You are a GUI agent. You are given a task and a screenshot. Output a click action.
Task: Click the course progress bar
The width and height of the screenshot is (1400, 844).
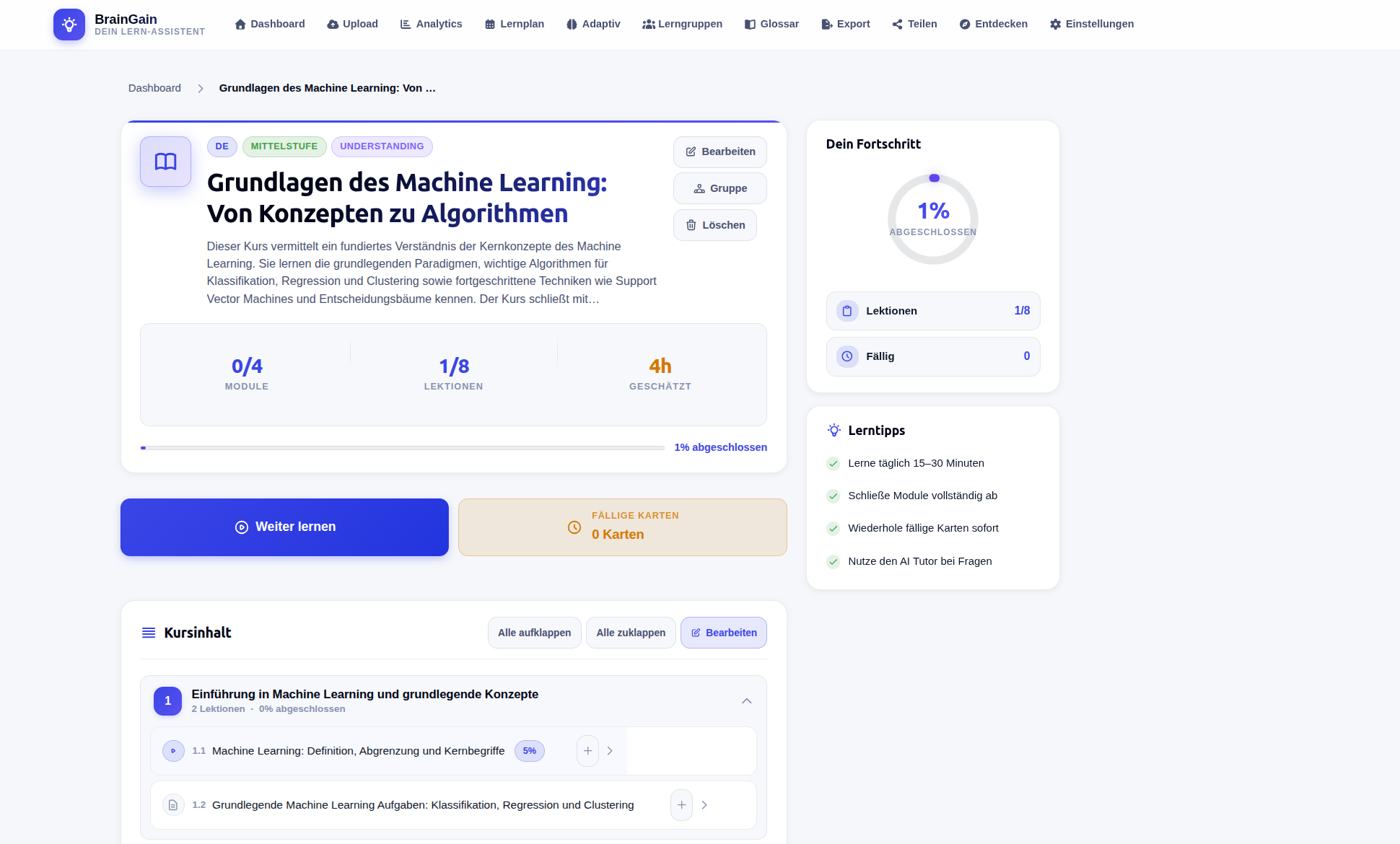coord(402,448)
